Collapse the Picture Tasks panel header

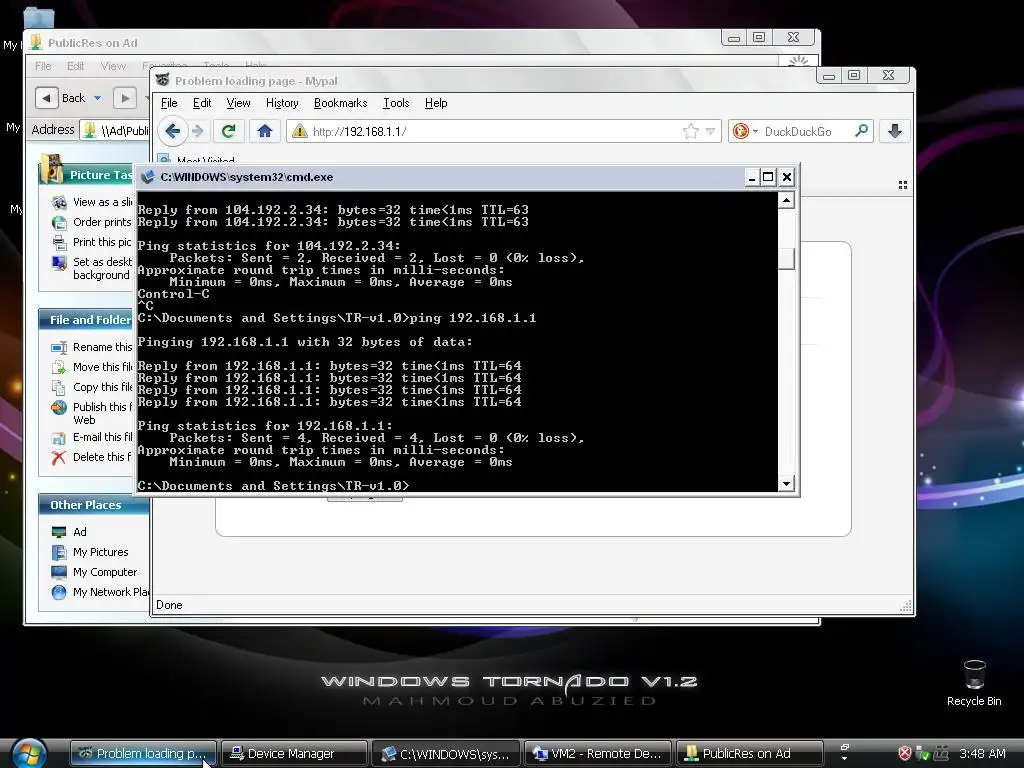tap(86, 174)
